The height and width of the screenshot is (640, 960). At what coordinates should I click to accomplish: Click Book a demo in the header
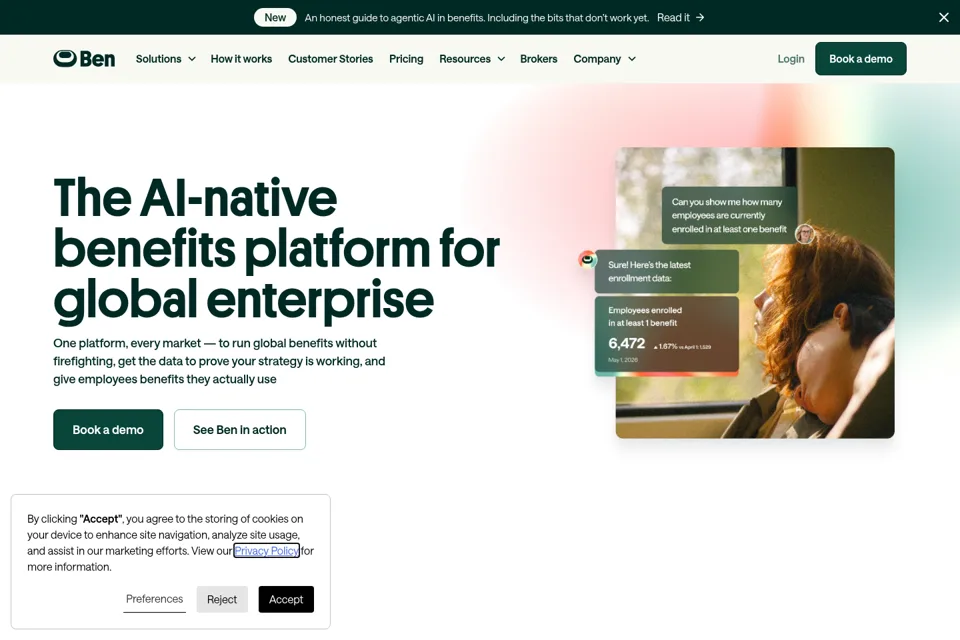860,59
